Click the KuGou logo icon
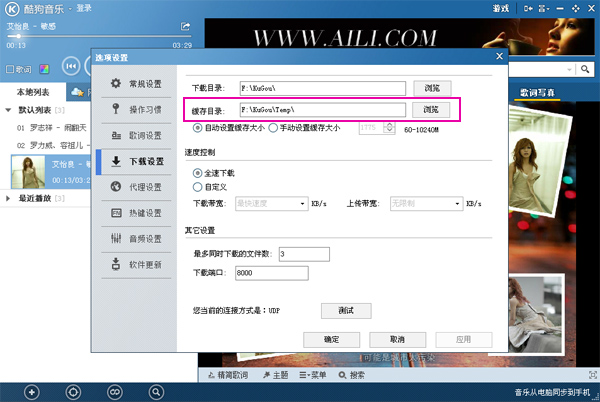 pyautogui.click(x=12, y=9)
